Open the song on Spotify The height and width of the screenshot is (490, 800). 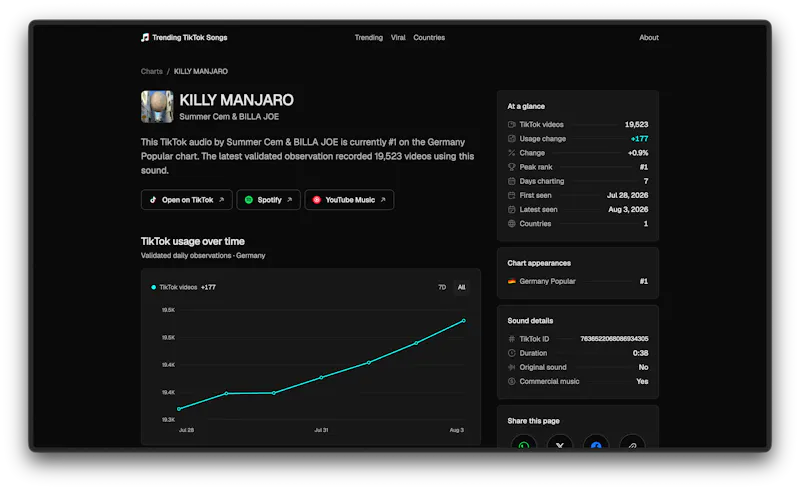268,200
